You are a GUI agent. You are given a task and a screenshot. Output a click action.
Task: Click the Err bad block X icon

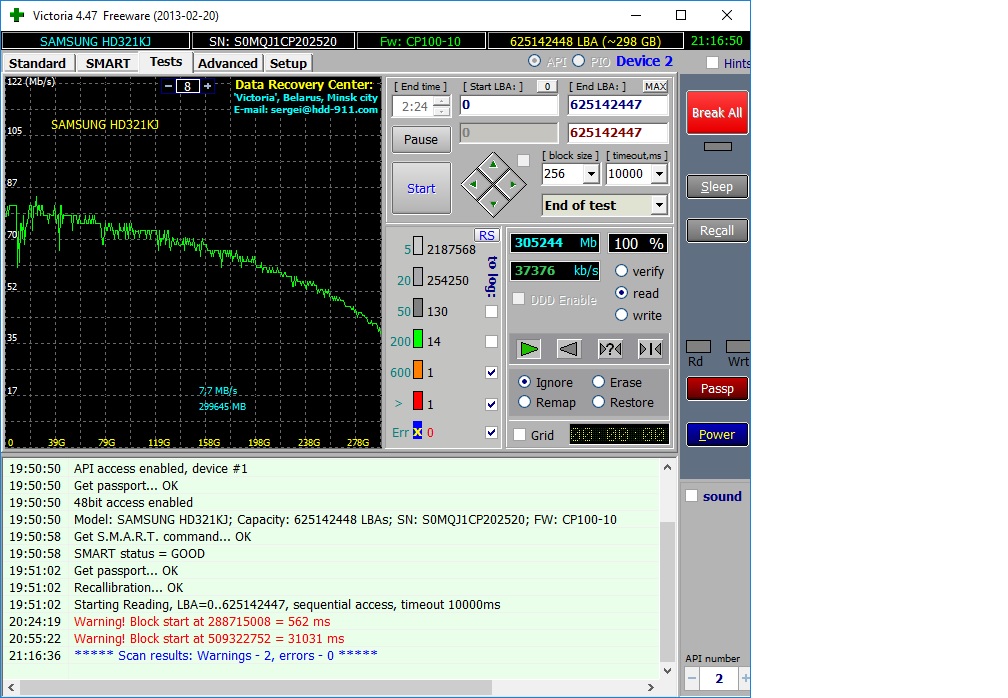point(418,432)
